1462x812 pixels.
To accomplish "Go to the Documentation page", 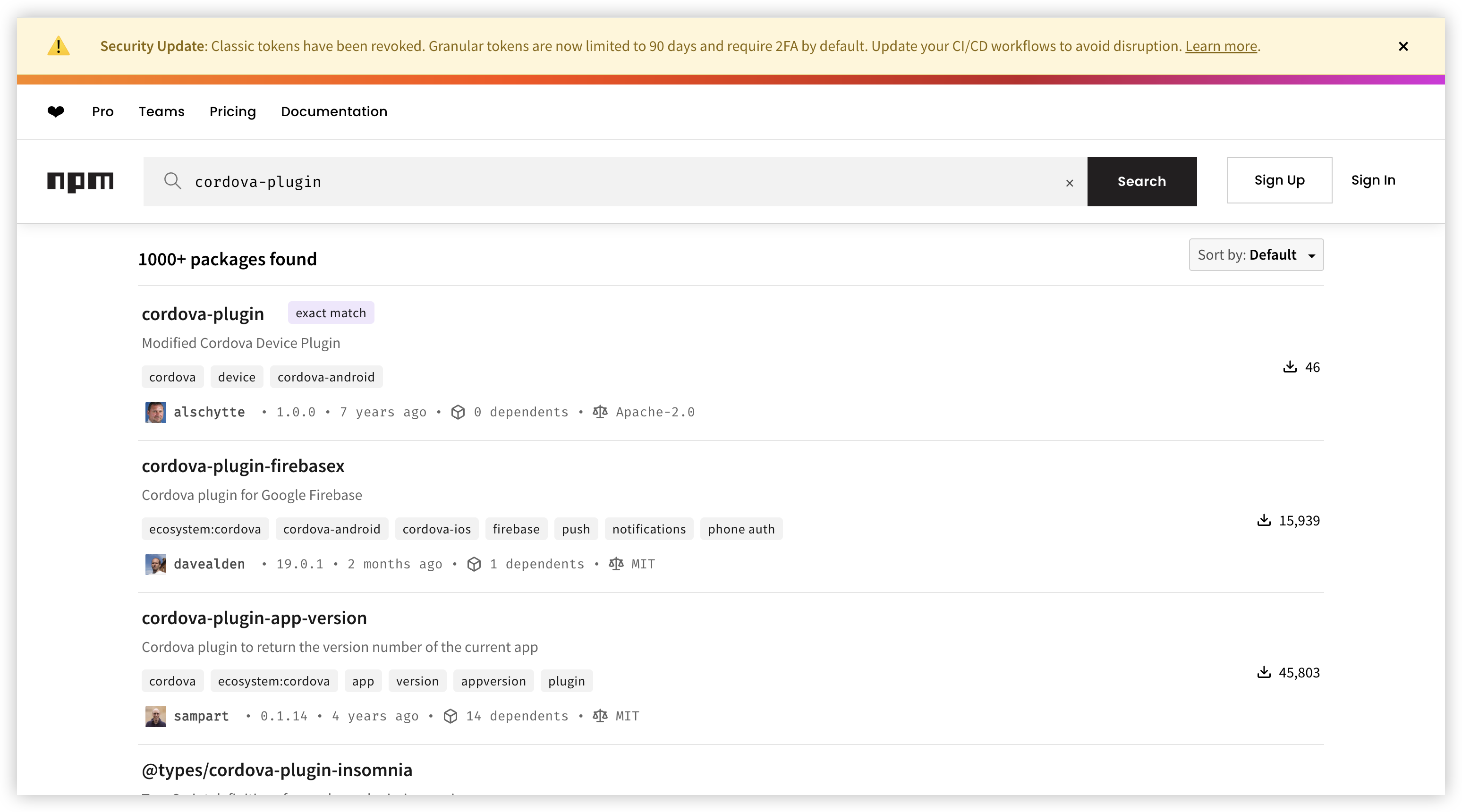I will point(334,112).
